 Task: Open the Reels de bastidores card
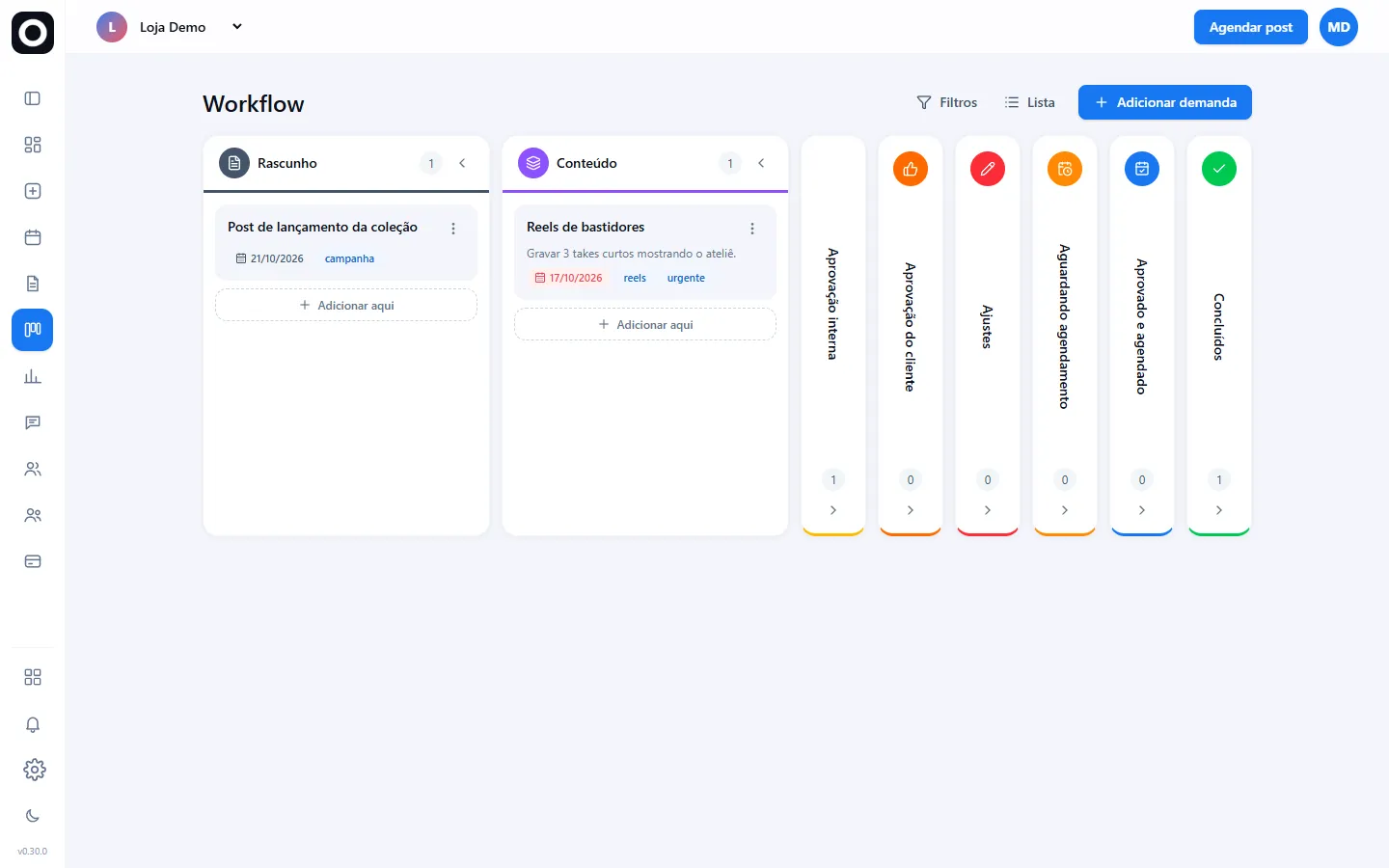click(x=645, y=252)
